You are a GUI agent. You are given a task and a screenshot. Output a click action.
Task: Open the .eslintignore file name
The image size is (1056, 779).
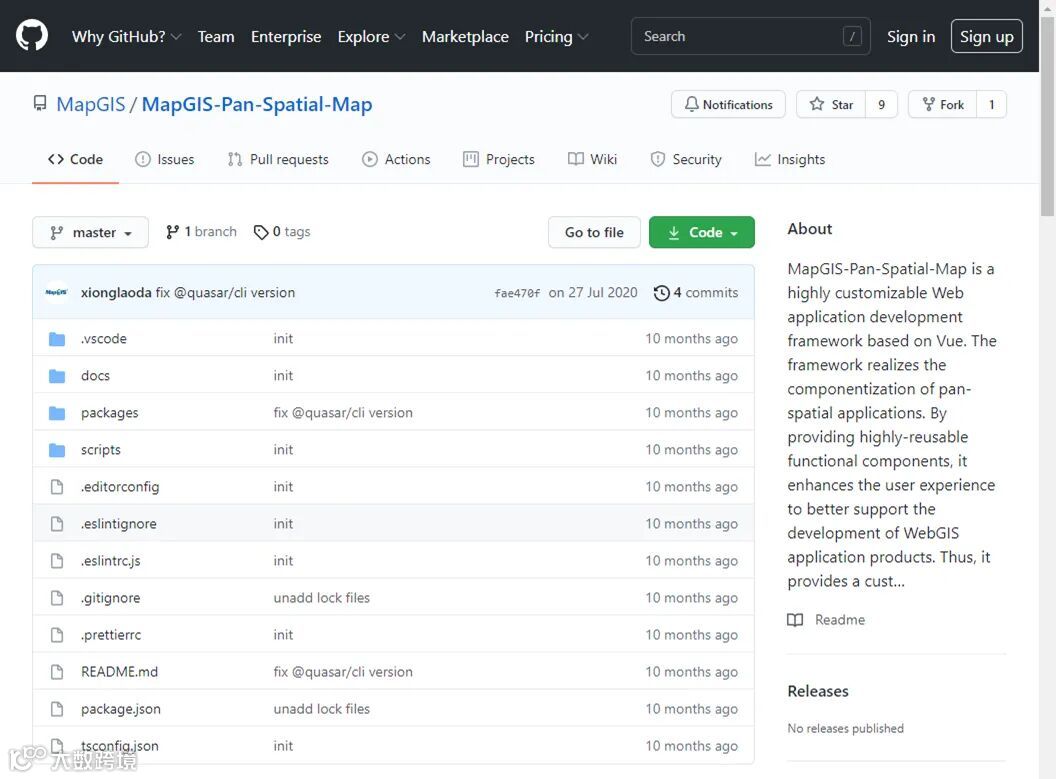point(119,524)
